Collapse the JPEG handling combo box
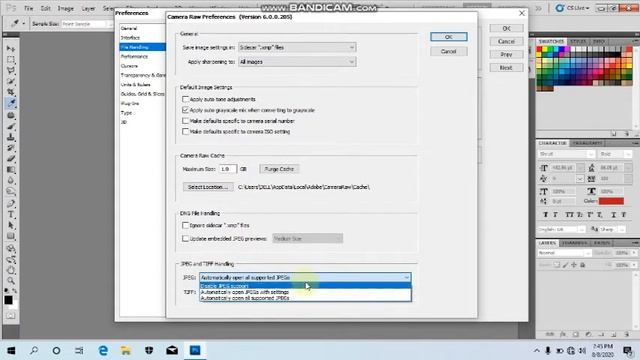The width and height of the screenshot is (640, 360). point(305,277)
